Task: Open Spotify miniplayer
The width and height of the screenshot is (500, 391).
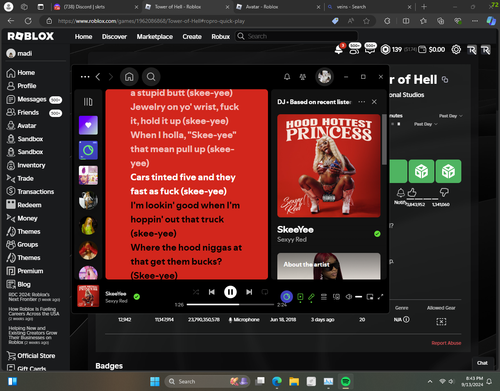Action: point(370,297)
